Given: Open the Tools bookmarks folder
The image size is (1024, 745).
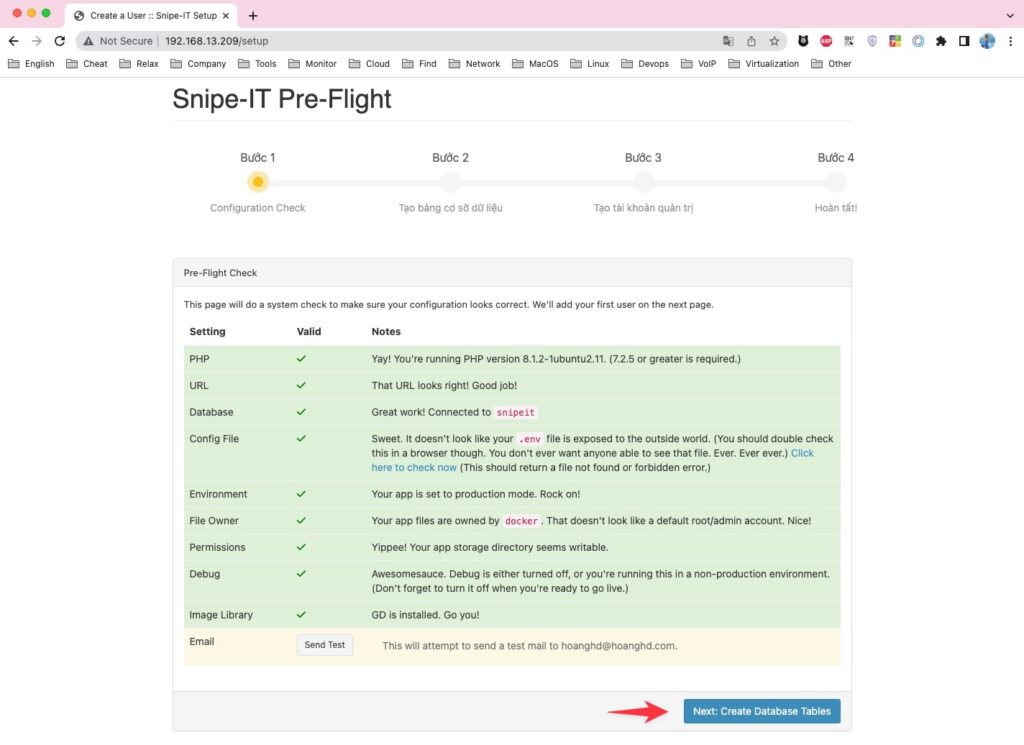Looking at the screenshot, I should coord(257,64).
